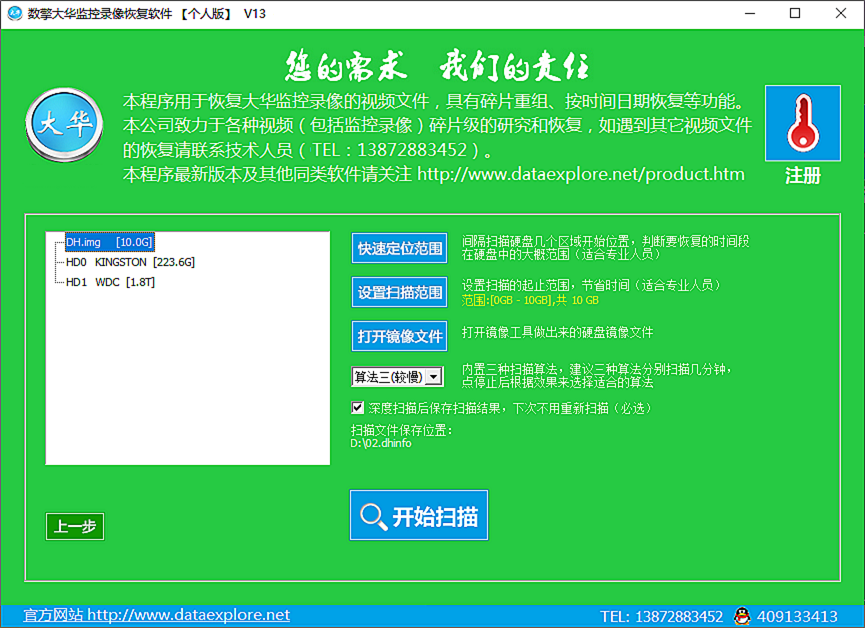Click the 快速定位范围 button
The height and width of the screenshot is (628, 865).
click(399, 248)
